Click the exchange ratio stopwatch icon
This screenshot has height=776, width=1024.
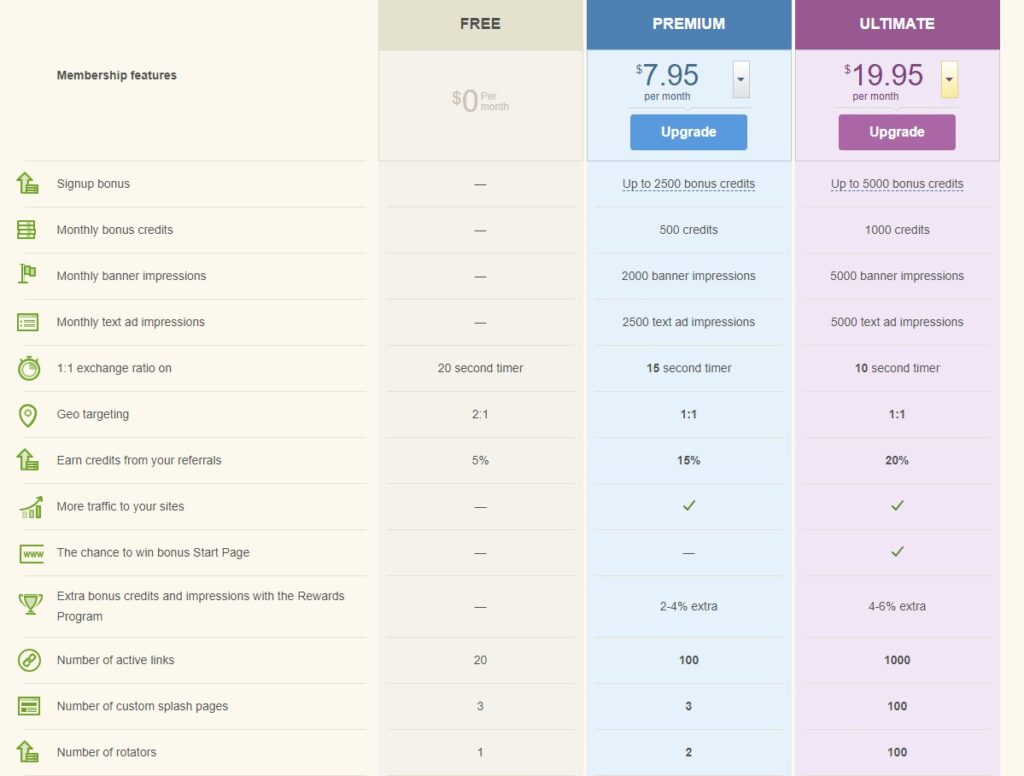29,368
